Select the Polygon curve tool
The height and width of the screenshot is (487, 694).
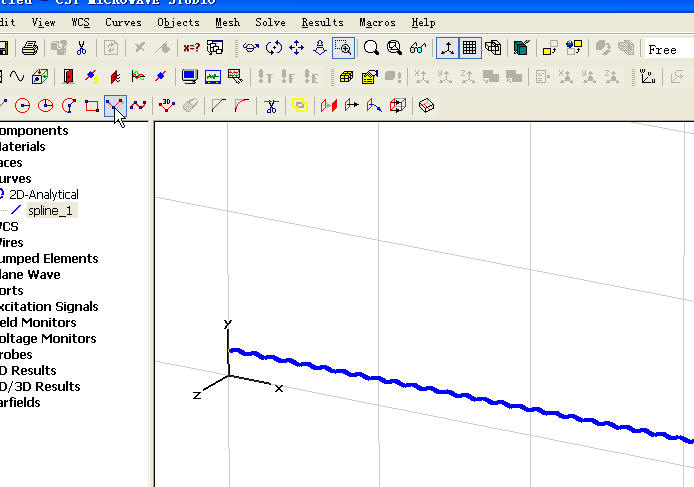click(x=115, y=105)
